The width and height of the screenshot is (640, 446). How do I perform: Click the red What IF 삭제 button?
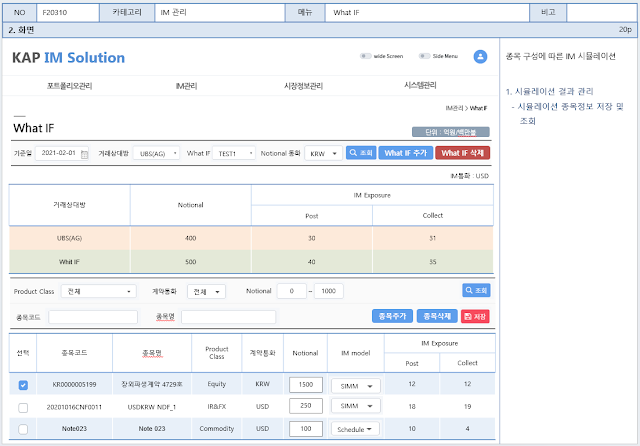pyautogui.click(x=462, y=153)
